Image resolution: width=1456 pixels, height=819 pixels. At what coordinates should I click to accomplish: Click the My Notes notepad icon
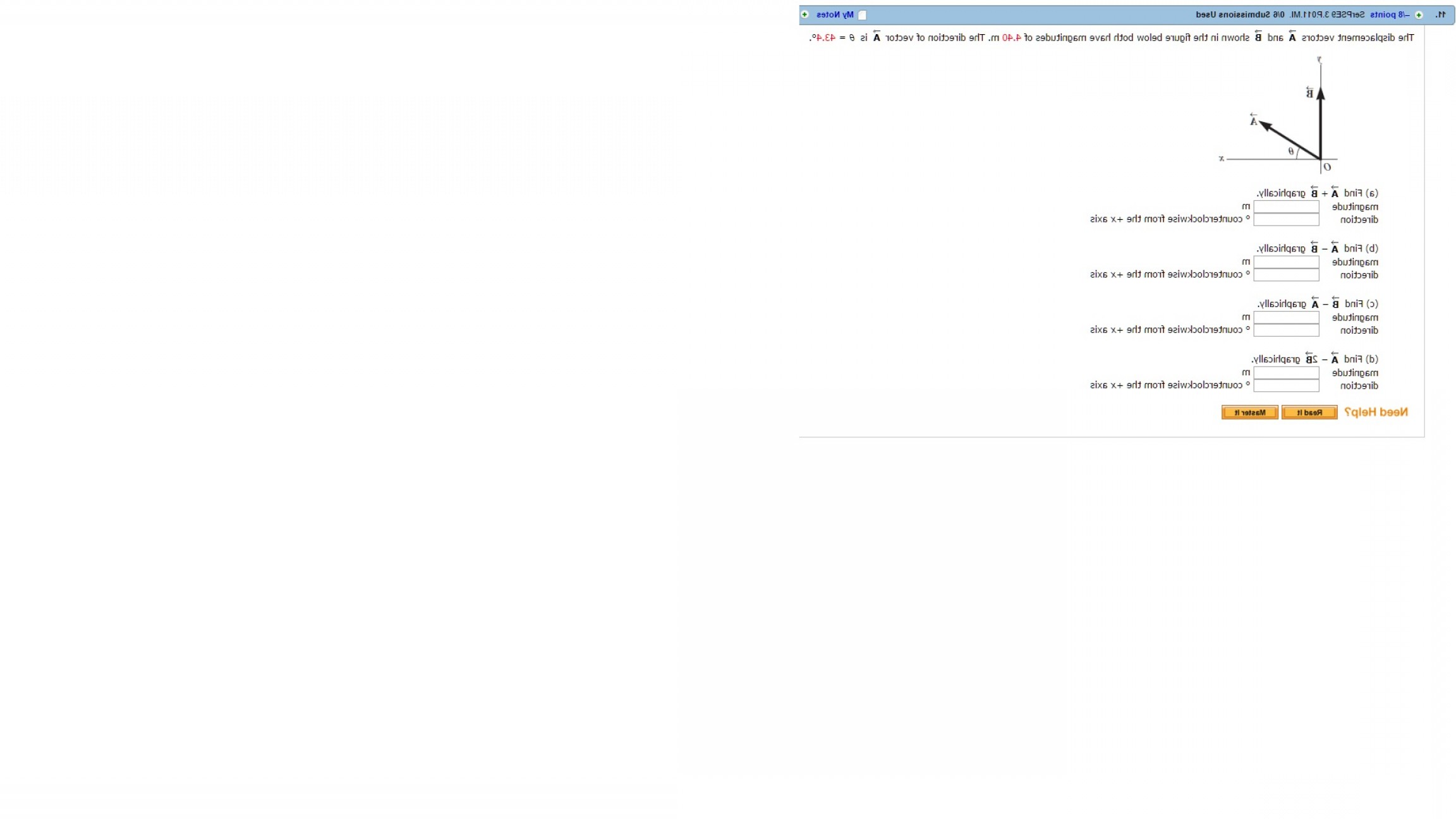coord(862,15)
